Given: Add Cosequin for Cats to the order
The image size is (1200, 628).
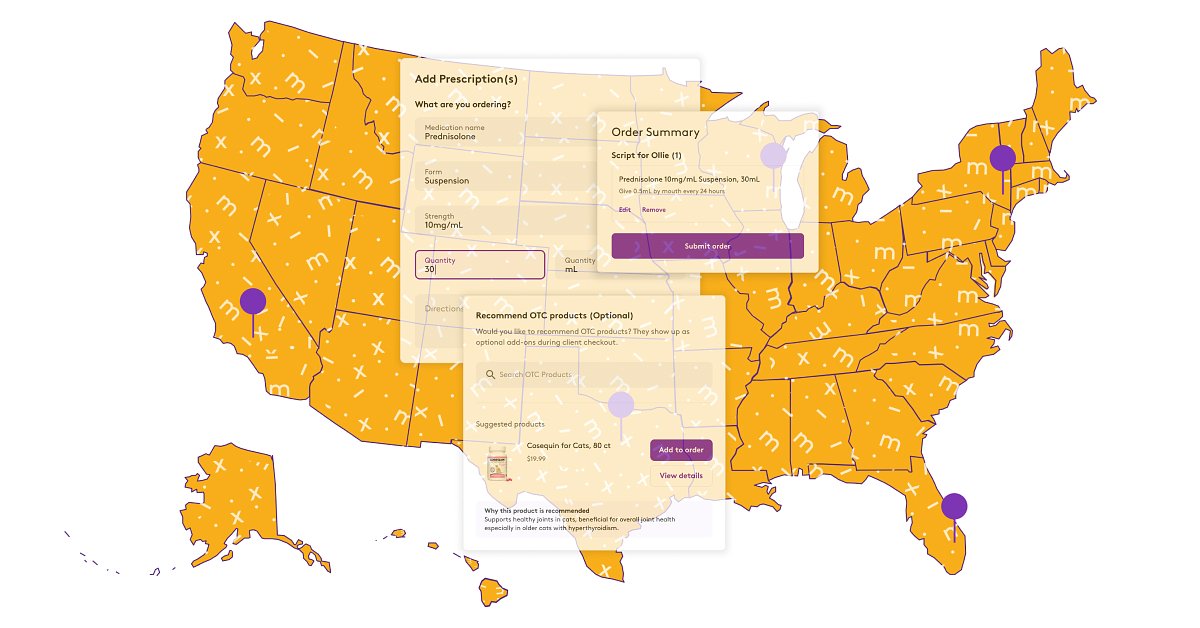Looking at the screenshot, I should pyautogui.click(x=681, y=450).
